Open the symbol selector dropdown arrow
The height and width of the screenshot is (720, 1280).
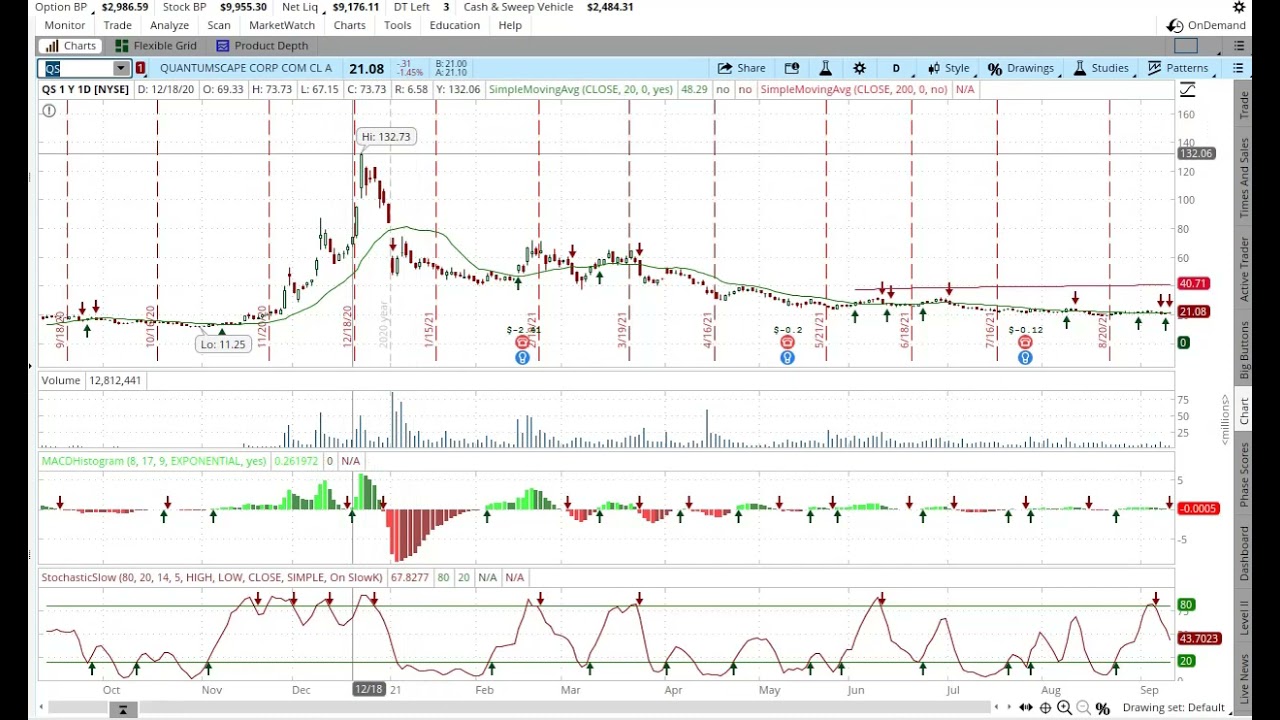click(121, 68)
